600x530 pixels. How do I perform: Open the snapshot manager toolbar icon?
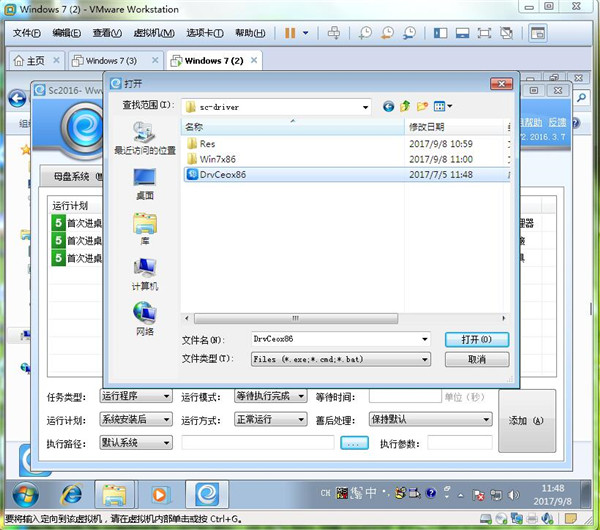pyautogui.click(x=409, y=33)
